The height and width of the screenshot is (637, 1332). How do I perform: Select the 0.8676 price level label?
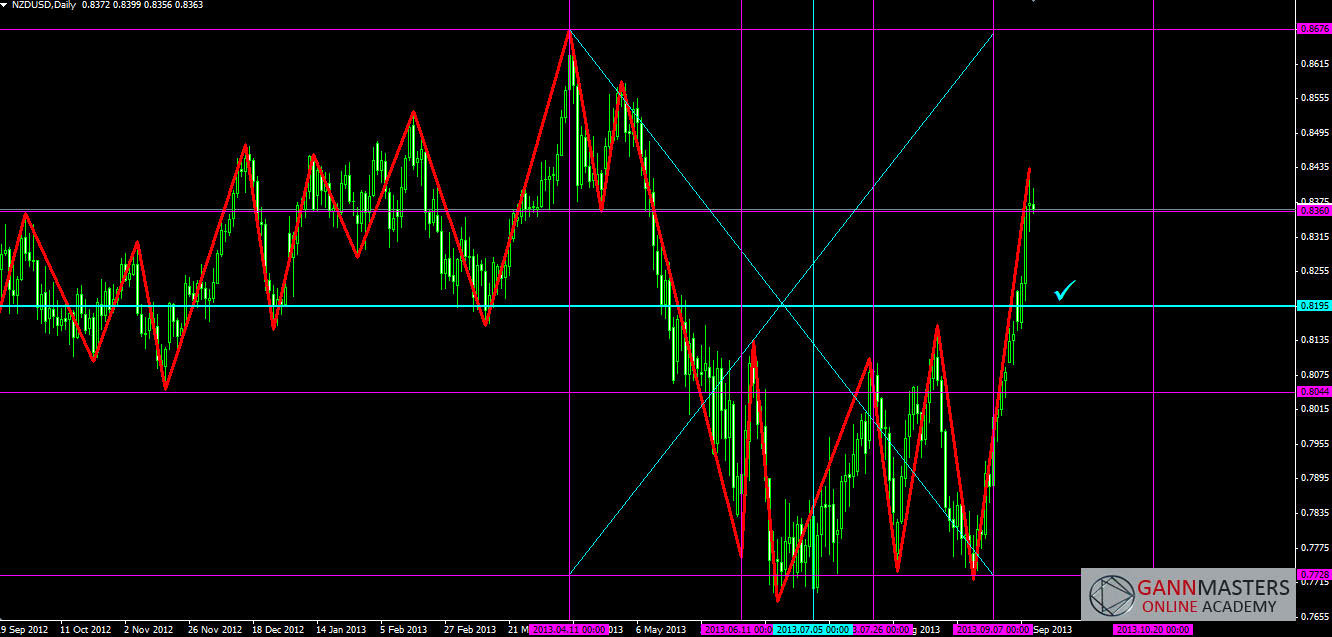pos(1312,29)
